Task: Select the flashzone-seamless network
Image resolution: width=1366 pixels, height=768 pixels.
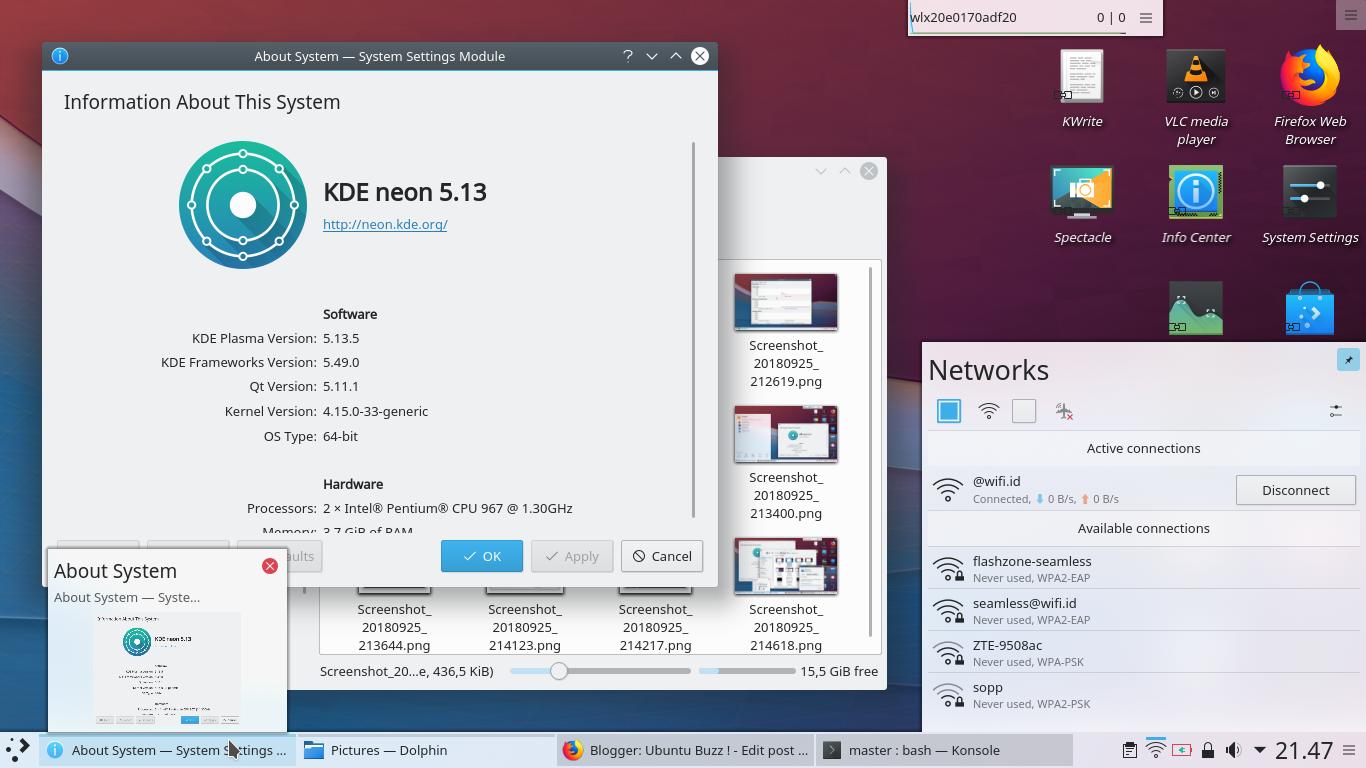Action: point(1143,569)
